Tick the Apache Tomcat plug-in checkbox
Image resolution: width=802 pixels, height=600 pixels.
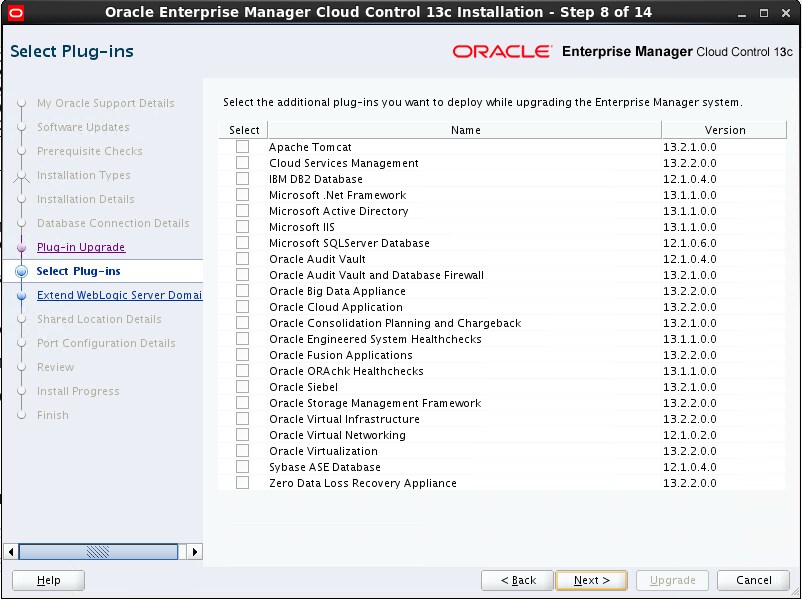[x=242, y=147]
